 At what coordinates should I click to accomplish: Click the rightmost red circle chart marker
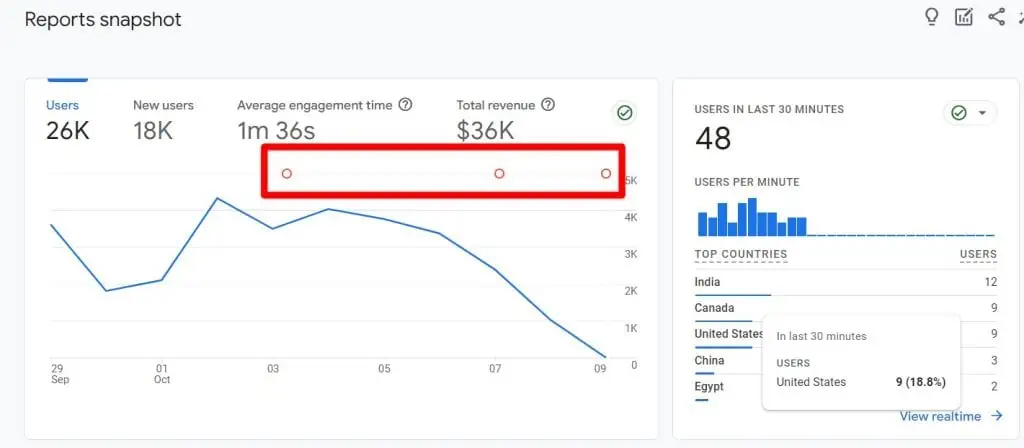tap(606, 174)
